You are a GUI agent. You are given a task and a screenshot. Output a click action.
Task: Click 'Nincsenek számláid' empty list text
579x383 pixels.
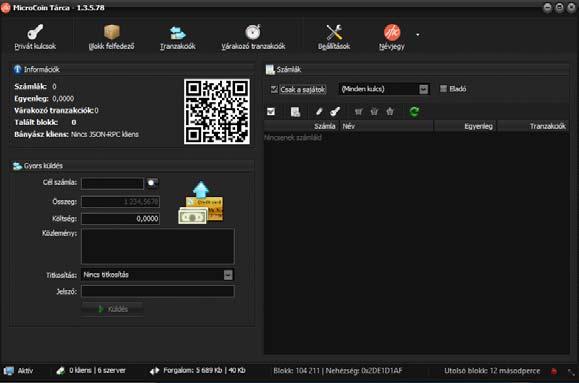pos(293,138)
